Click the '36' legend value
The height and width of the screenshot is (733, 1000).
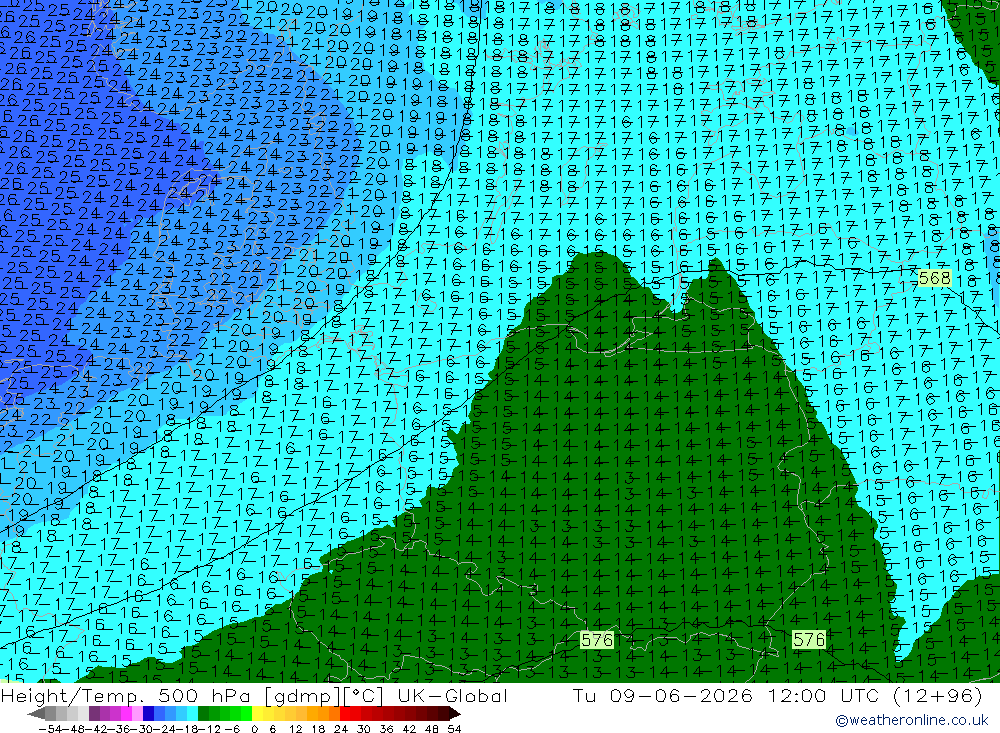[x=386, y=729]
